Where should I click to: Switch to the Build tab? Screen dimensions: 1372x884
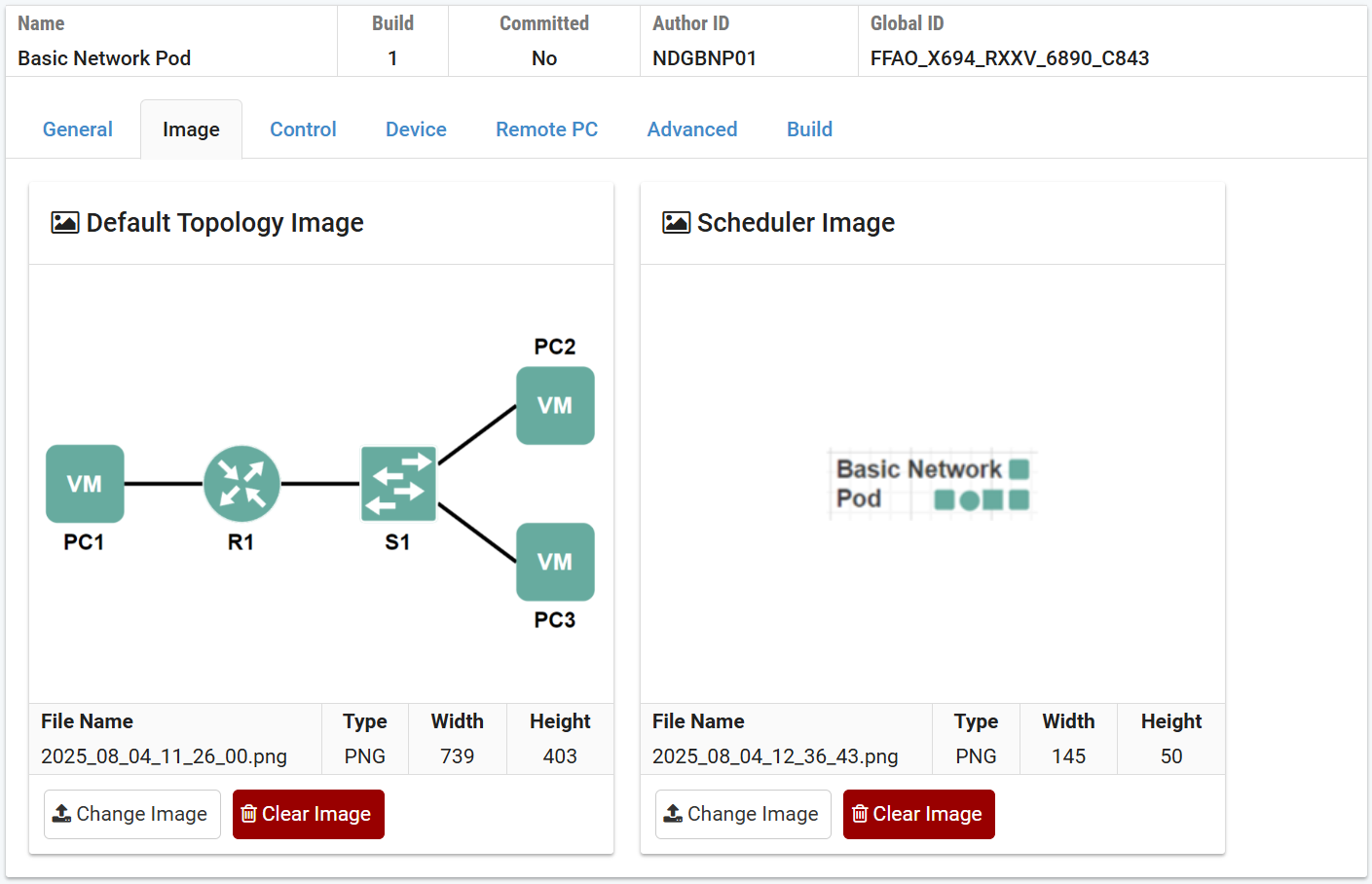[x=809, y=129]
